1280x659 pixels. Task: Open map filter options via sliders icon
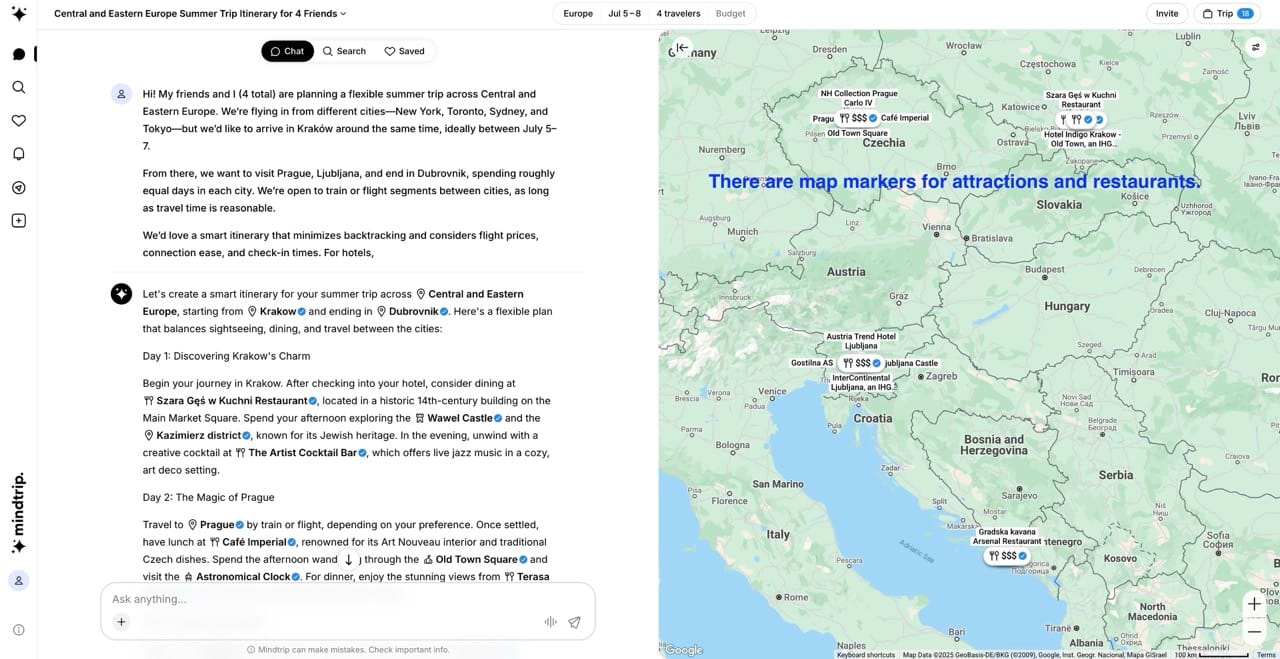(x=1256, y=46)
